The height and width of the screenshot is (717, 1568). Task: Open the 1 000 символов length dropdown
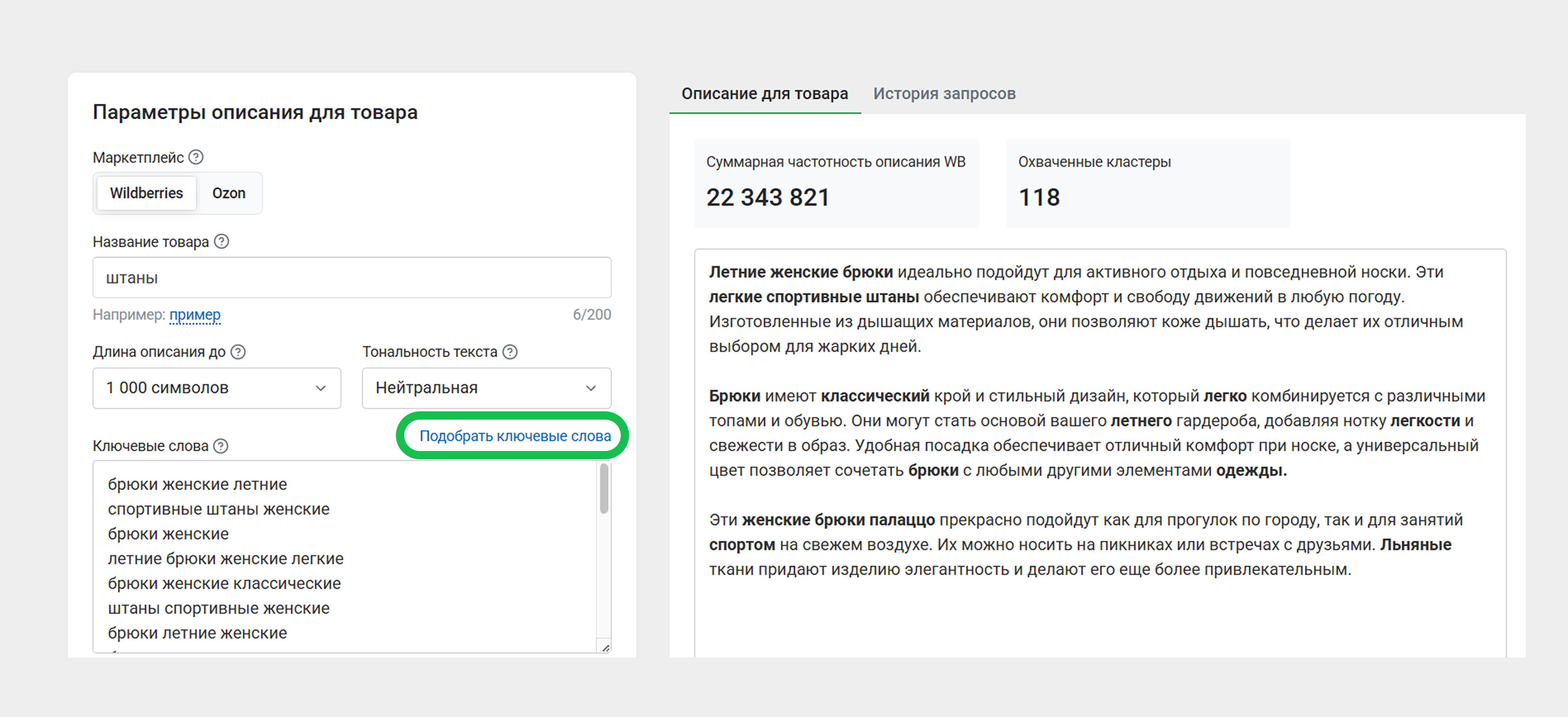pyautogui.click(x=217, y=387)
